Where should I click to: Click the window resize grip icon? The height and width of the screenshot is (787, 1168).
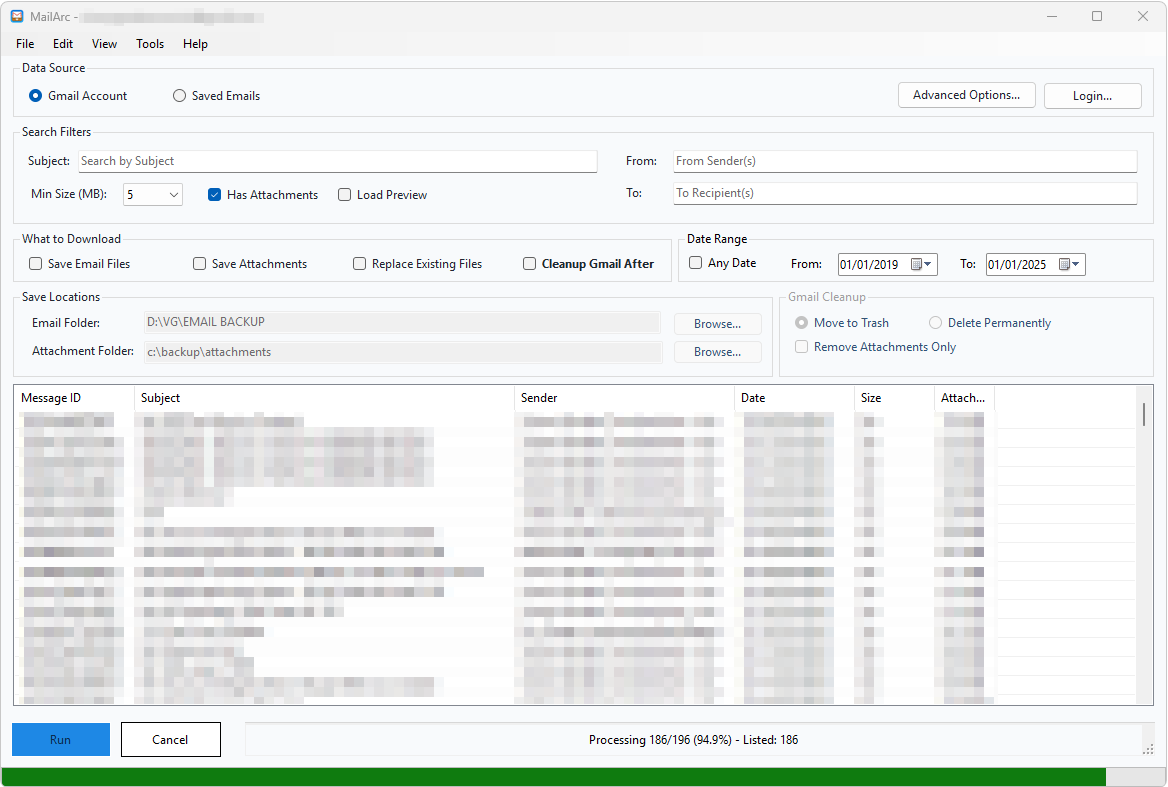tap(1148, 749)
